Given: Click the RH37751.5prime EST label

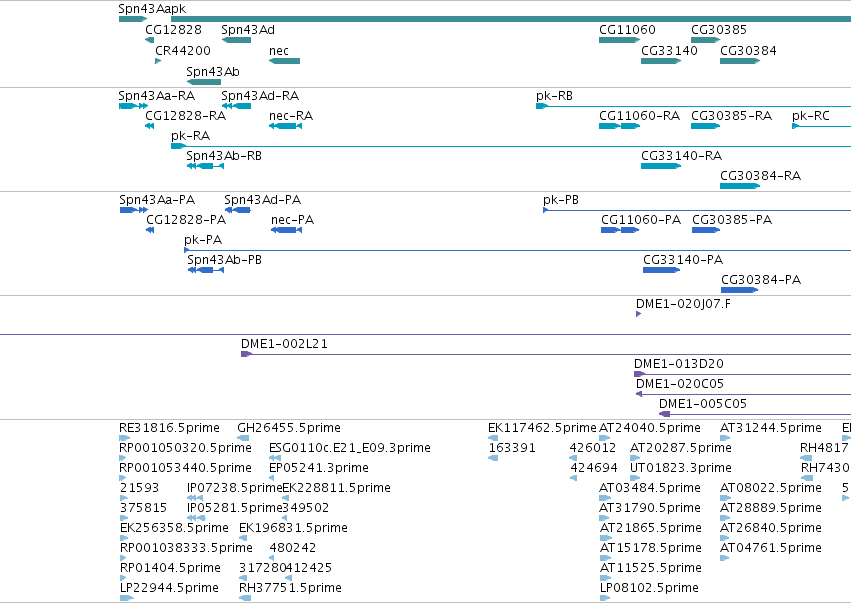Looking at the screenshot, I should click(290, 589).
